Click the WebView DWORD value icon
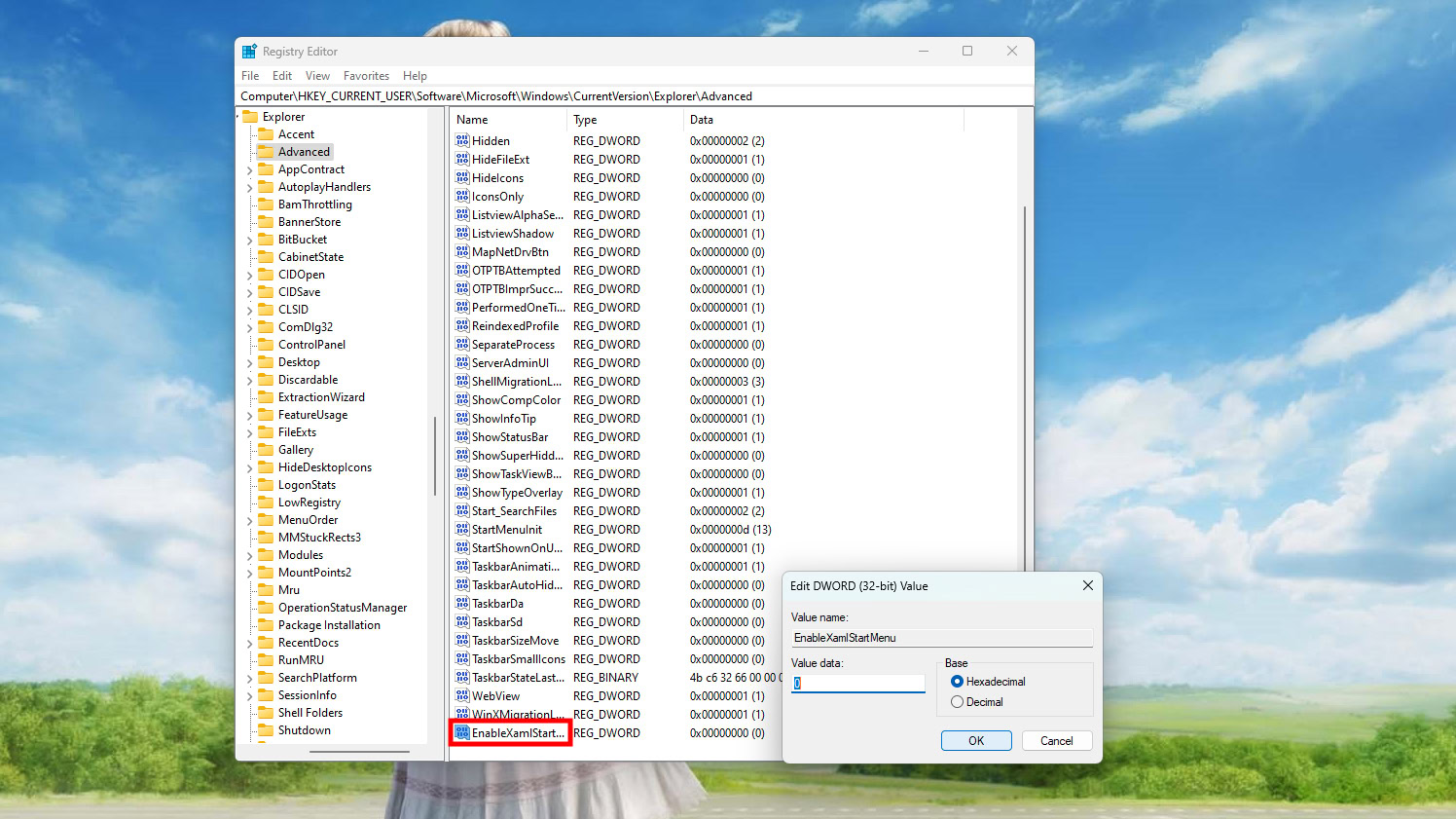 [462, 696]
